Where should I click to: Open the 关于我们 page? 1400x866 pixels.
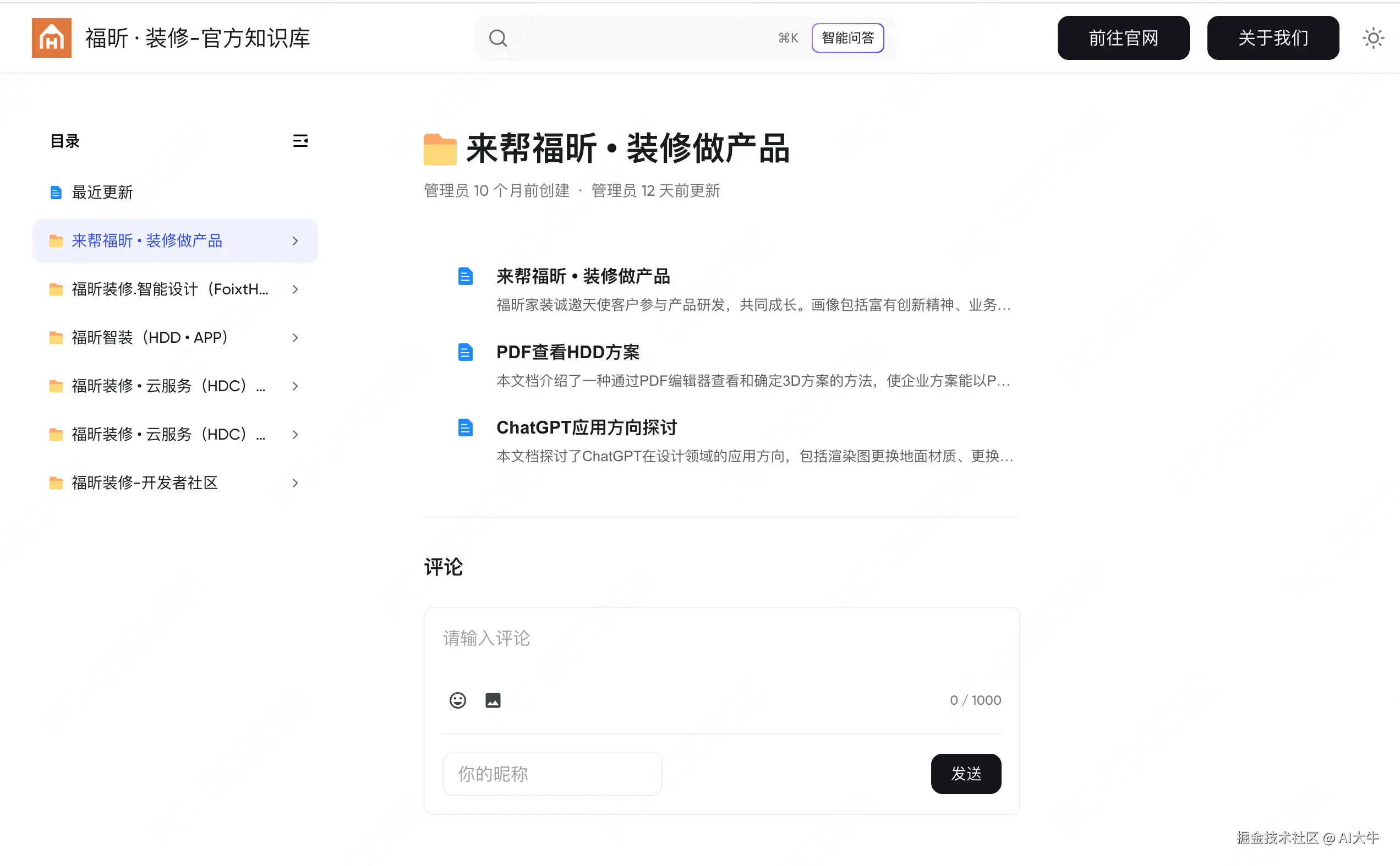pyautogui.click(x=1272, y=38)
